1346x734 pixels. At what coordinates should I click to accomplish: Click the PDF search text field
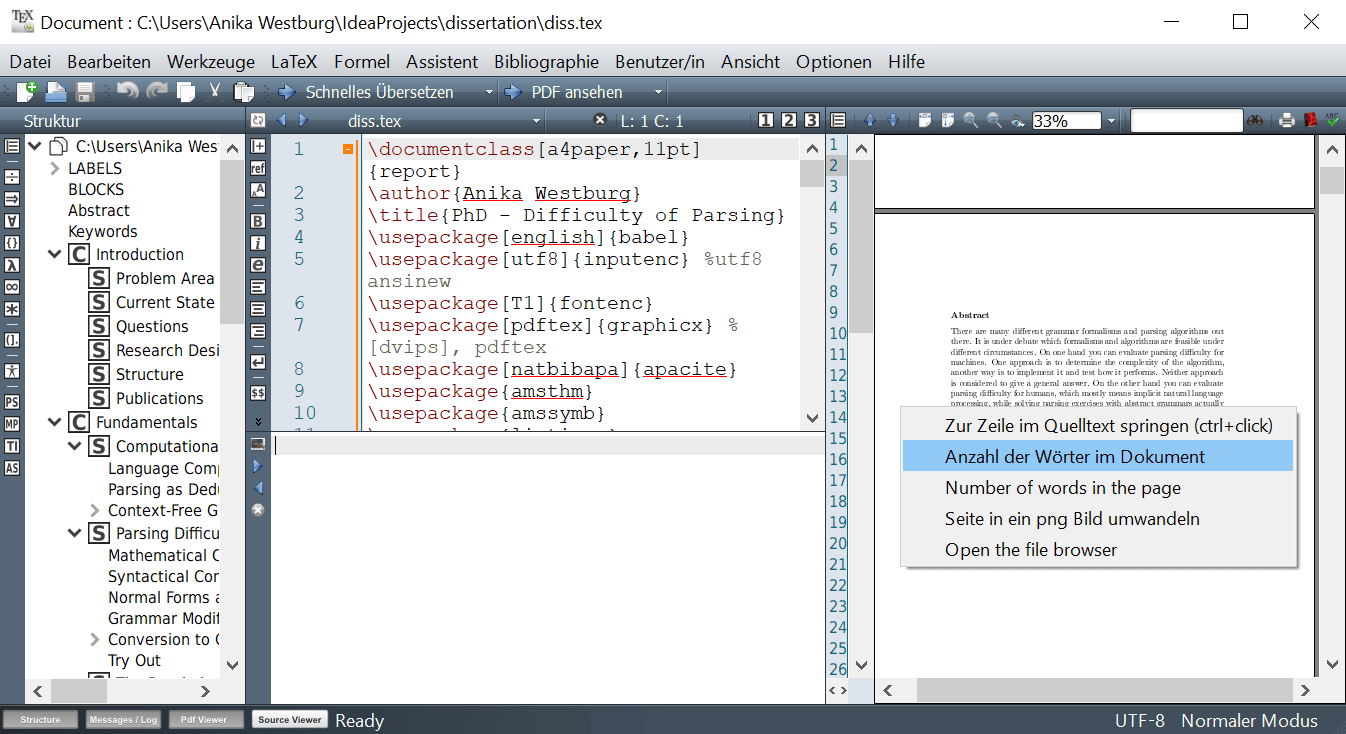1186,121
